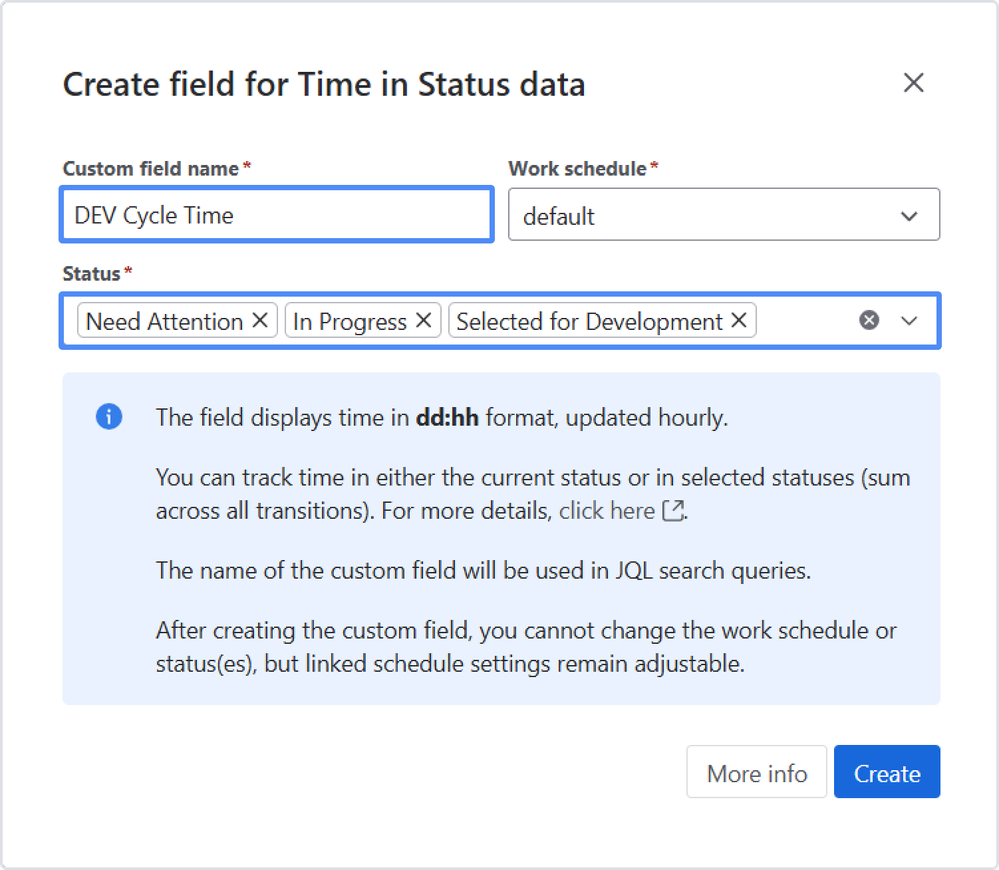Viewport: 999px width, 870px height.
Task: Click the external link icon
Action: click(x=673, y=511)
